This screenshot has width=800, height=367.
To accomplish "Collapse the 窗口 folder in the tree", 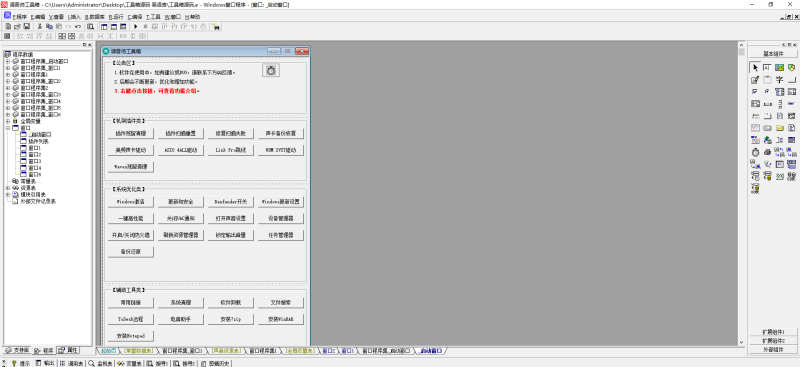I will 8,128.
